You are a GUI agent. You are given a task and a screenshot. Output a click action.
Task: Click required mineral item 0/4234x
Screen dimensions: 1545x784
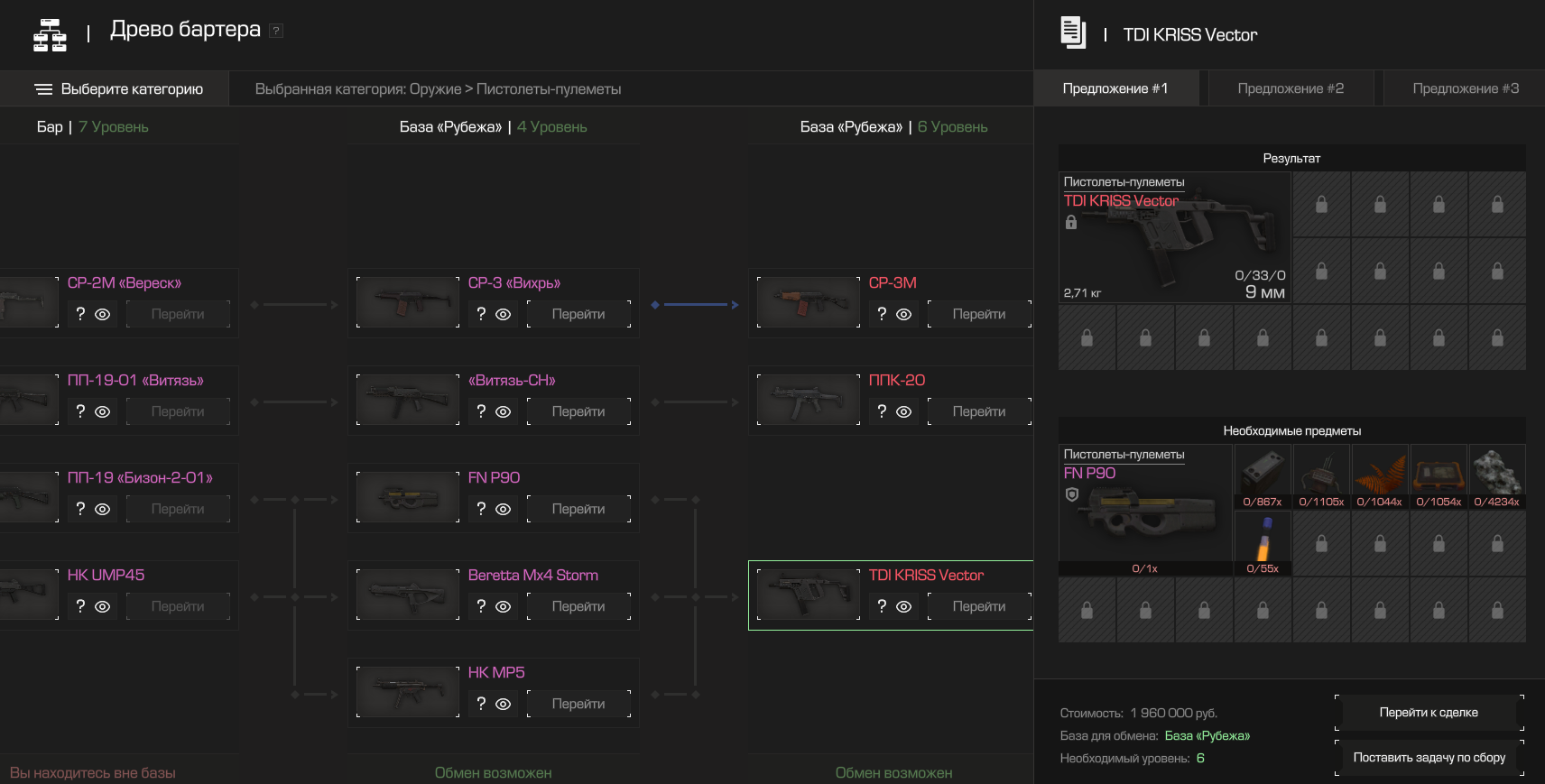tap(1497, 477)
